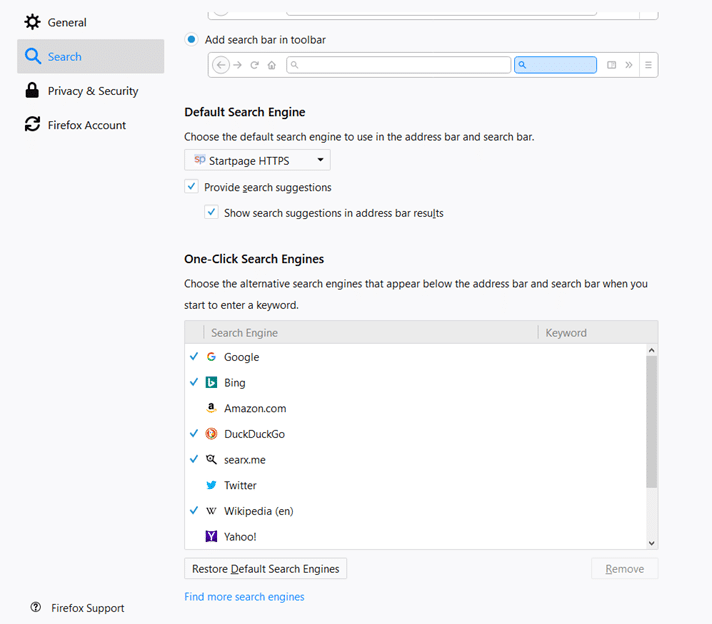712x624 pixels.
Task: Enable the Yahoo! one-click engine
Action: 194,536
